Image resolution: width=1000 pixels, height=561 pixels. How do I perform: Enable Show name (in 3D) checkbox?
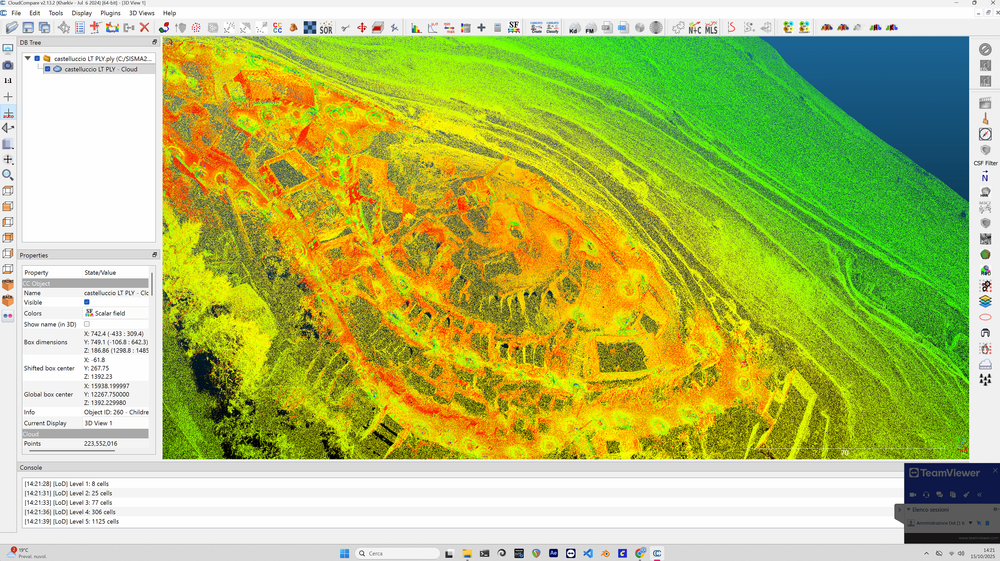[x=87, y=324]
